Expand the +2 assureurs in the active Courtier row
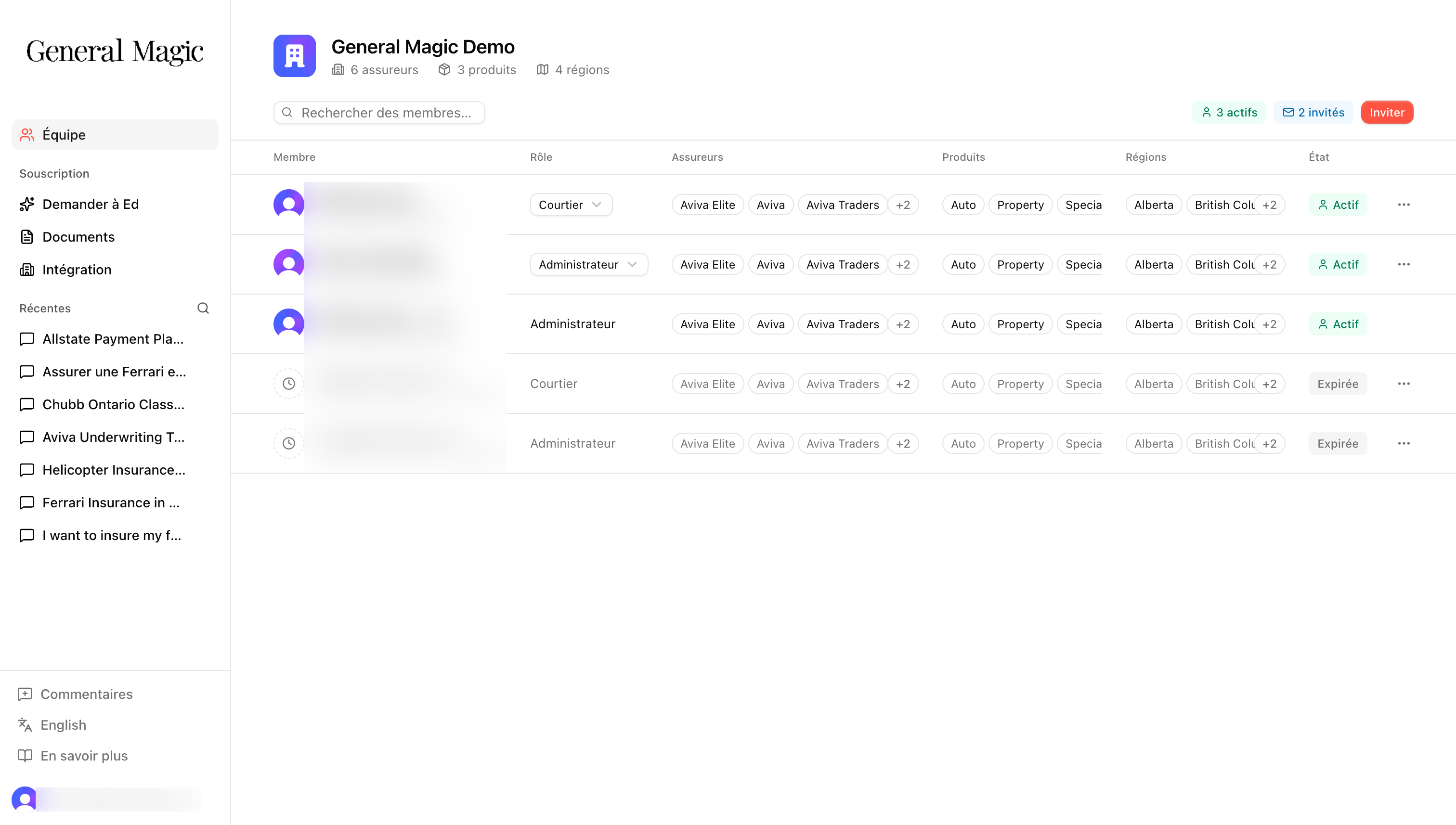Image resolution: width=1456 pixels, height=825 pixels. coord(903,205)
